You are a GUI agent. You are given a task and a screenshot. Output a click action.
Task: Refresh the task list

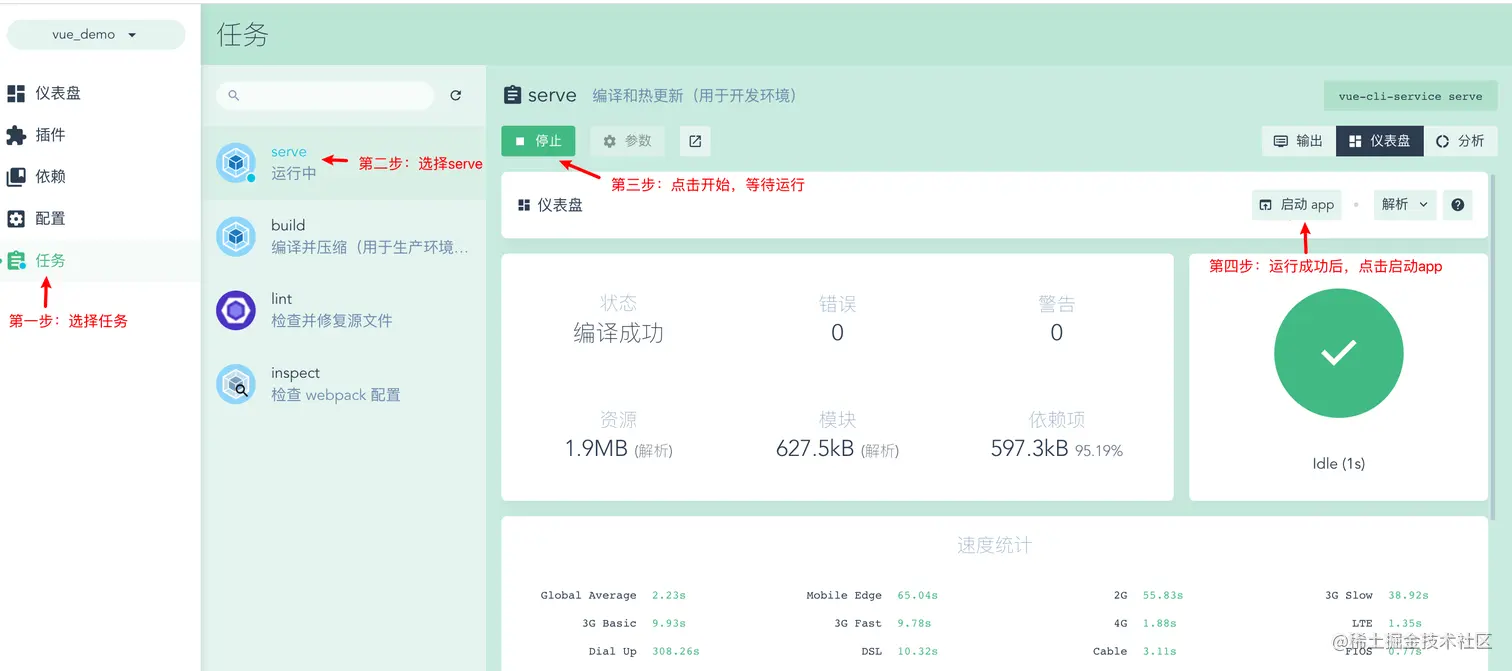[x=456, y=95]
